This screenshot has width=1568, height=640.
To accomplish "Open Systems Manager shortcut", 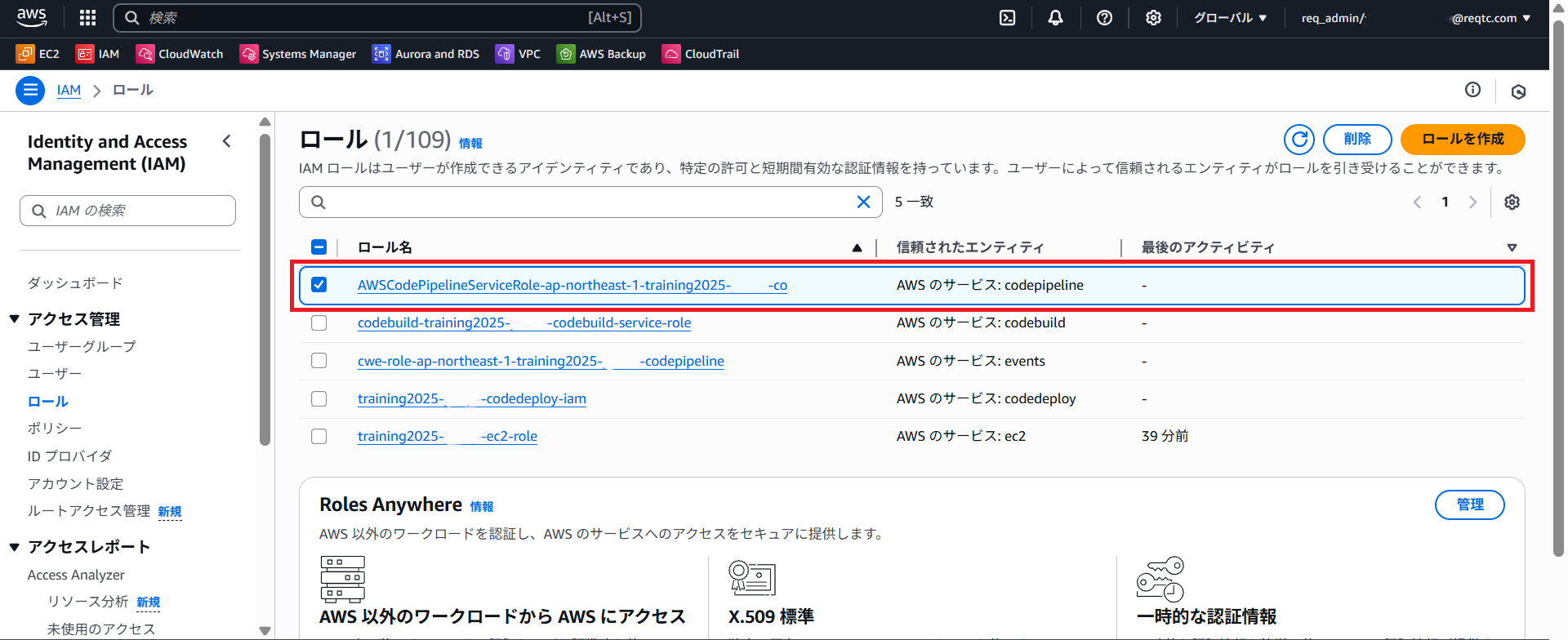I will pos(298,54).
